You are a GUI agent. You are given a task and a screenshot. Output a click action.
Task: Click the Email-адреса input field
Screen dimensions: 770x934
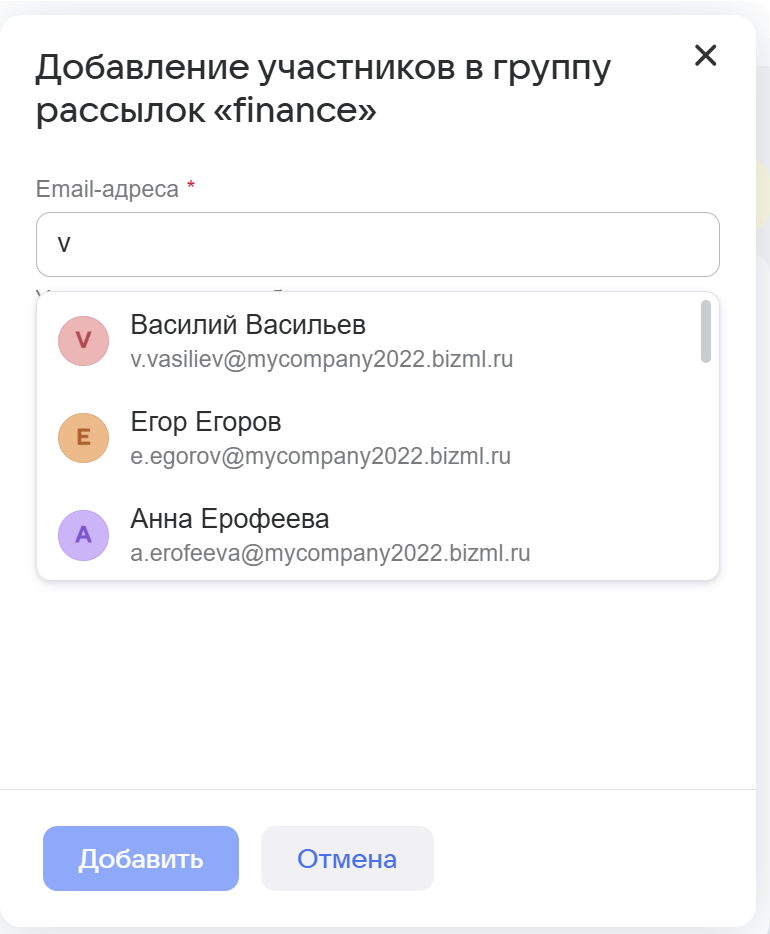[378, 244]
